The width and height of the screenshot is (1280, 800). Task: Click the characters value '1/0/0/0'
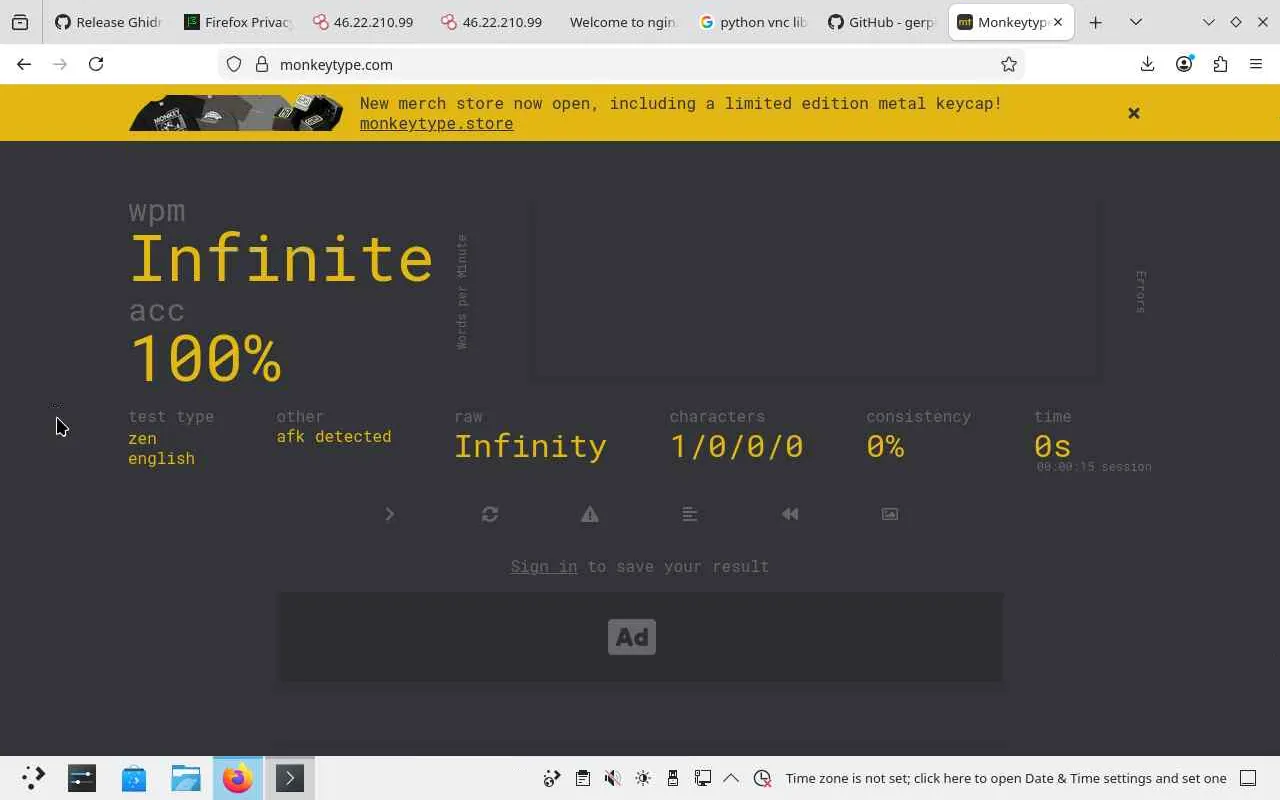pos(736,446)
